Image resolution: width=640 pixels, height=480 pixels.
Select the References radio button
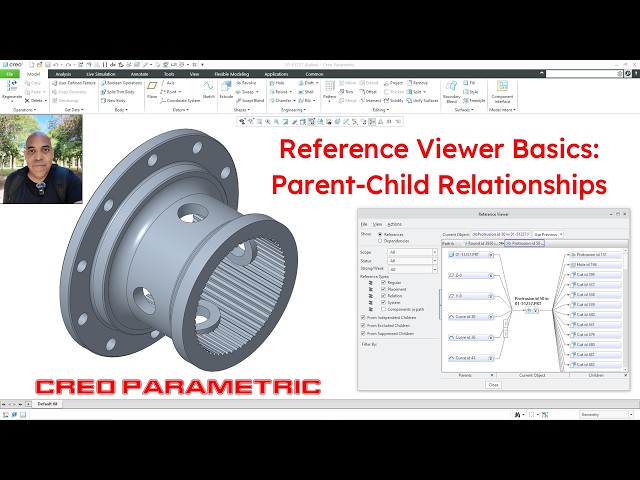pos(380,235)
